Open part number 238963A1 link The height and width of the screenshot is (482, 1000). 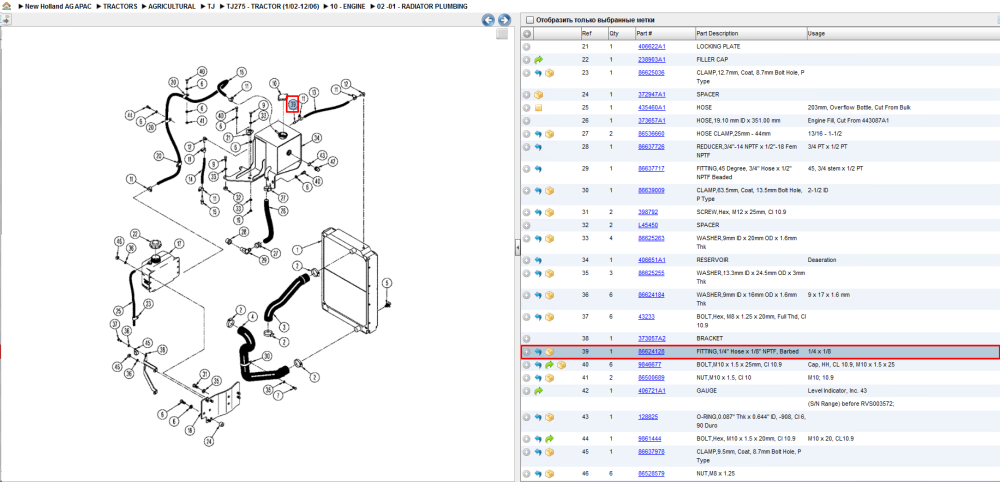click(651, 60)
